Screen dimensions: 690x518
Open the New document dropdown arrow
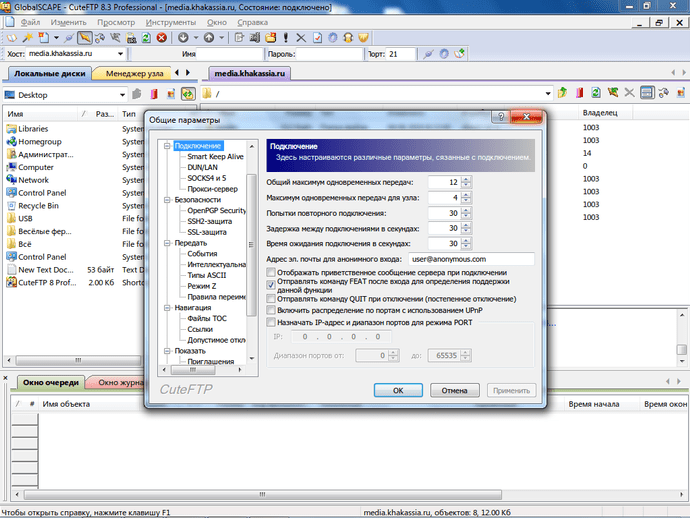[56, 38]
